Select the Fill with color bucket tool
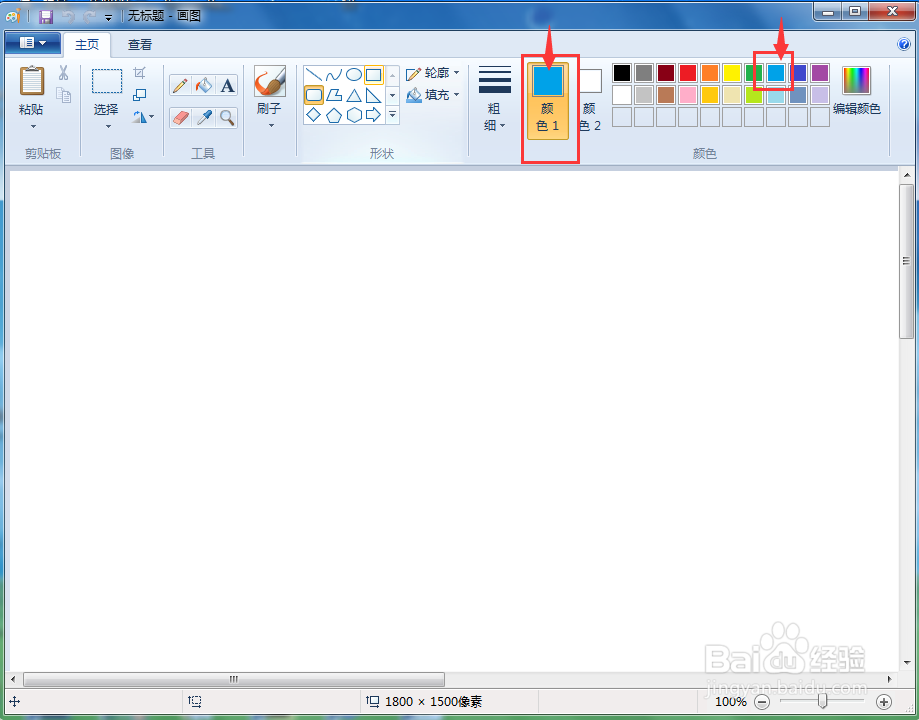This screenshot has width=919, height=720. 203,86
